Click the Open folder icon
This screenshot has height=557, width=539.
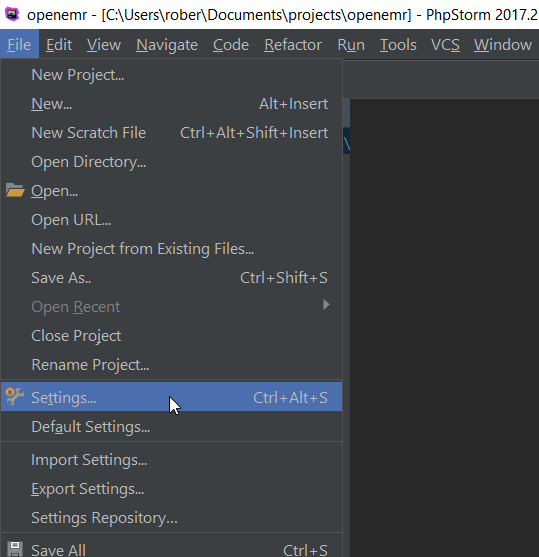click(x=15, y=190)
